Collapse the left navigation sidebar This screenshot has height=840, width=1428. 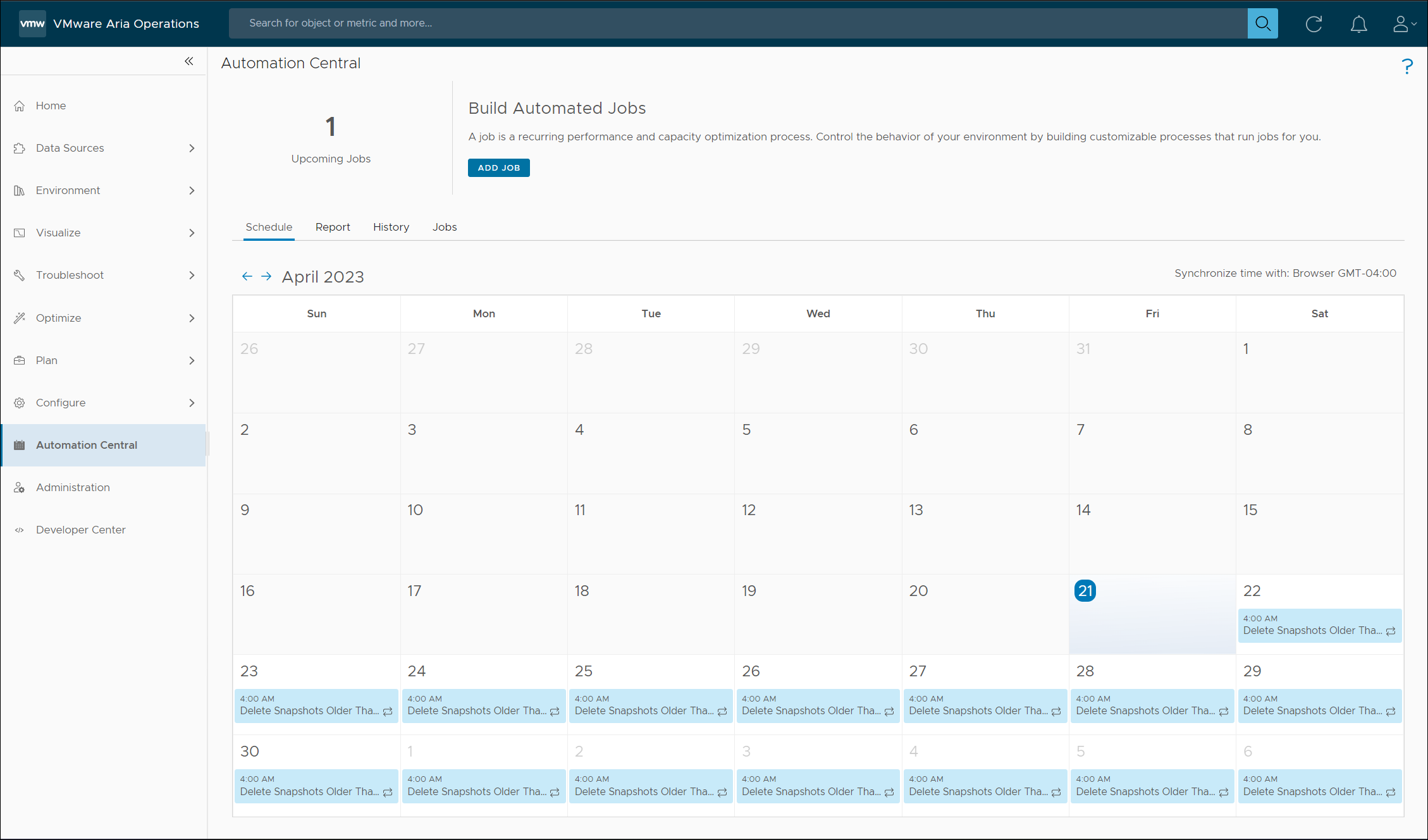click(x=188, y=61)
